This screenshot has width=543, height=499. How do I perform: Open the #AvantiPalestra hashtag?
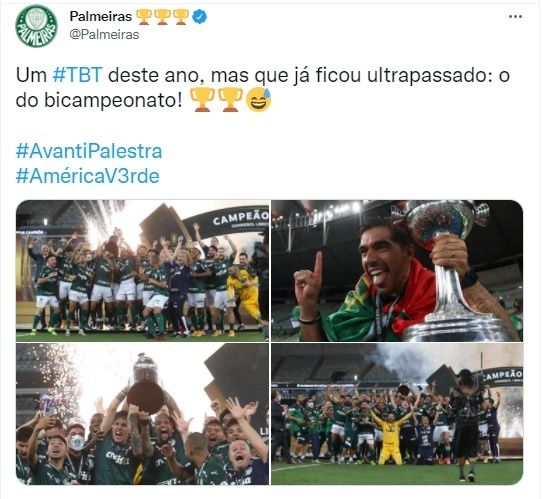point(89,151)
